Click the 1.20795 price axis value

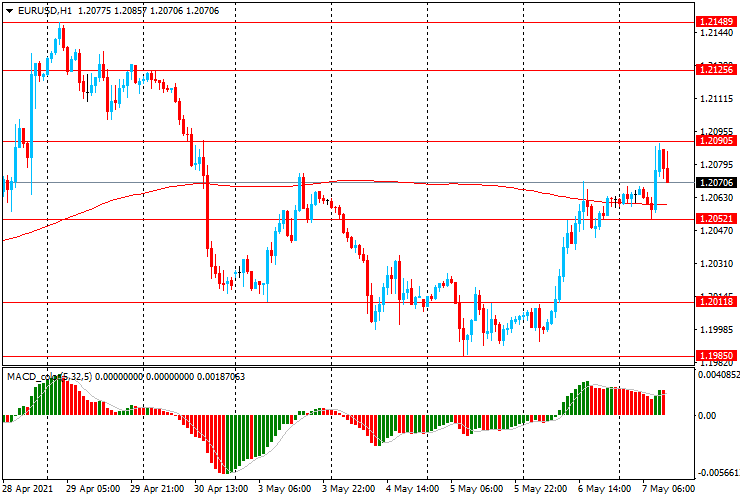coord(717,164)
